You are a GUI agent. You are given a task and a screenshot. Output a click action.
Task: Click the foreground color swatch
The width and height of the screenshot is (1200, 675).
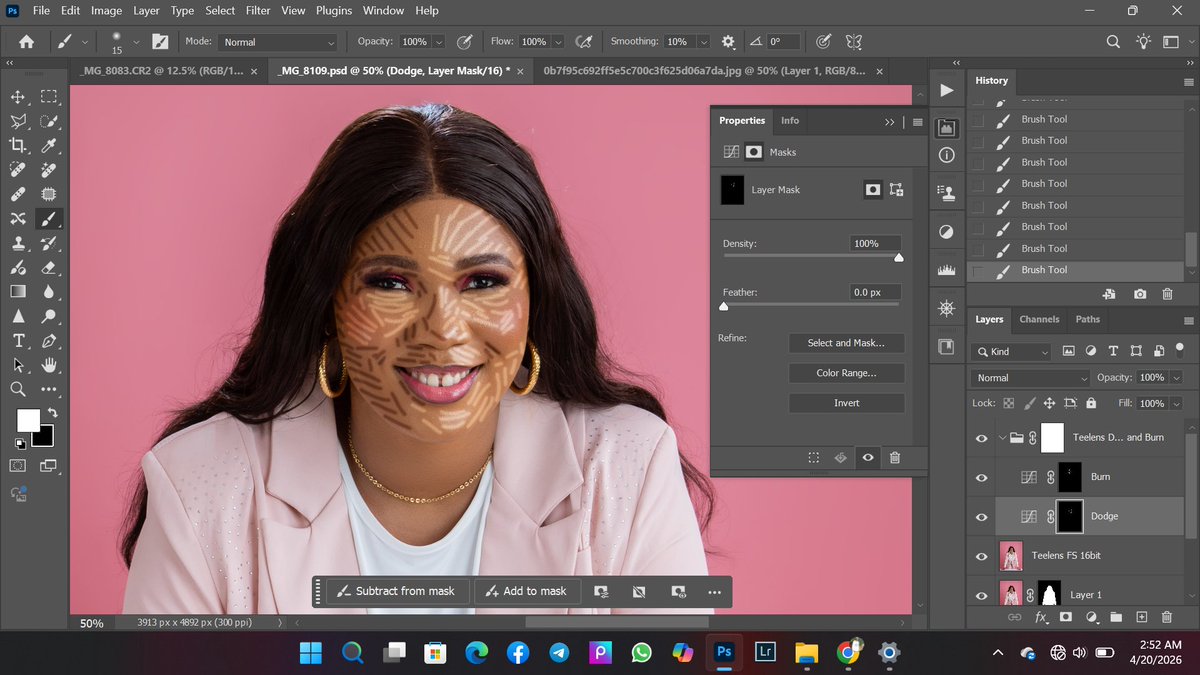click(28, 420)
